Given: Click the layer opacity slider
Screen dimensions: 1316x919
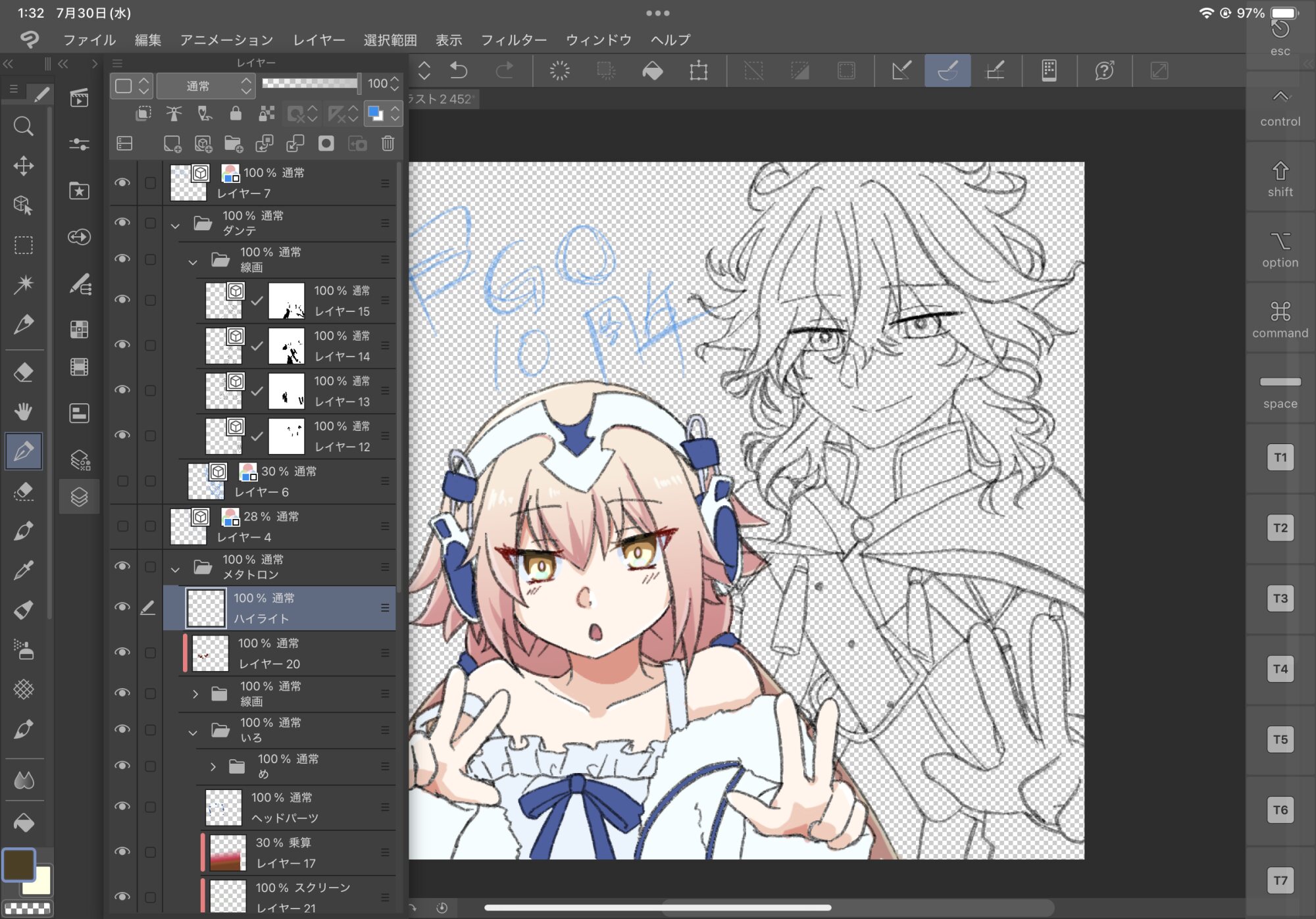Looking at the screenshot, I should click(310, 84).
